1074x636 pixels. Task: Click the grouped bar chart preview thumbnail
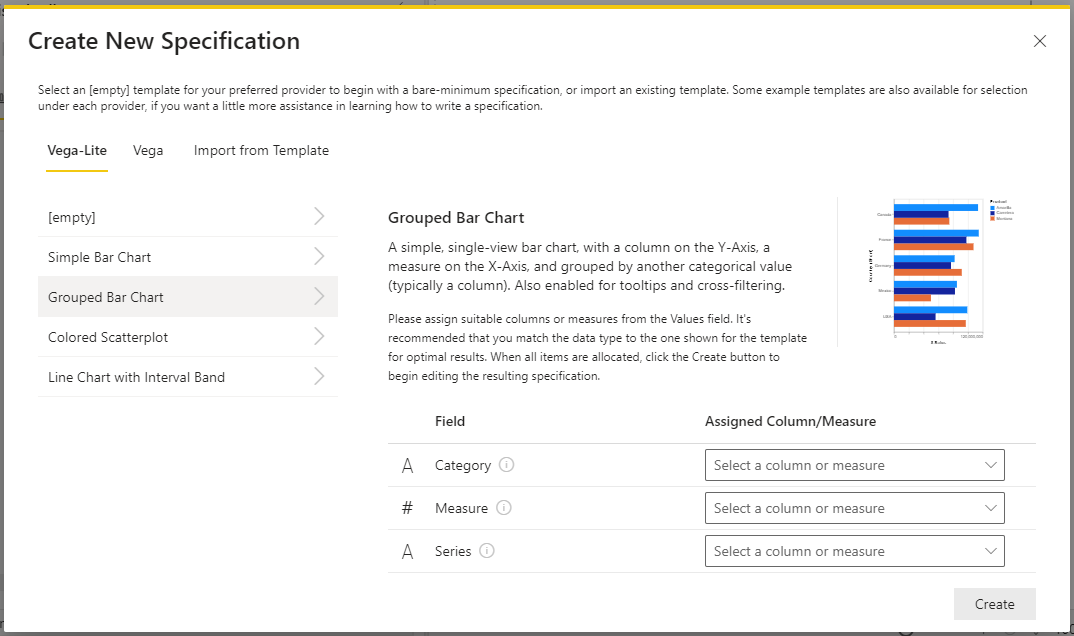click(940, 272)
